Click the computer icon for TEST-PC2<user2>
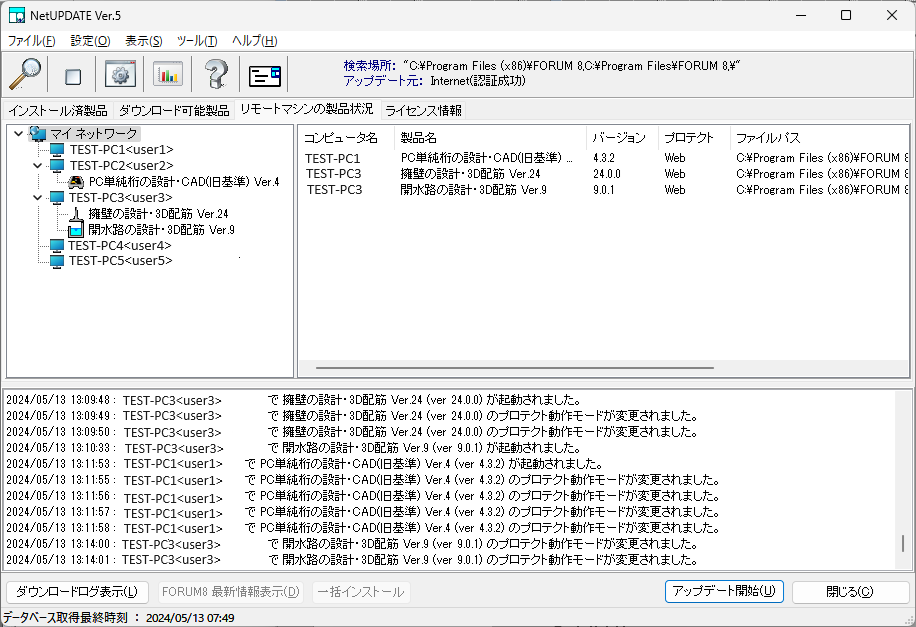 57,166
